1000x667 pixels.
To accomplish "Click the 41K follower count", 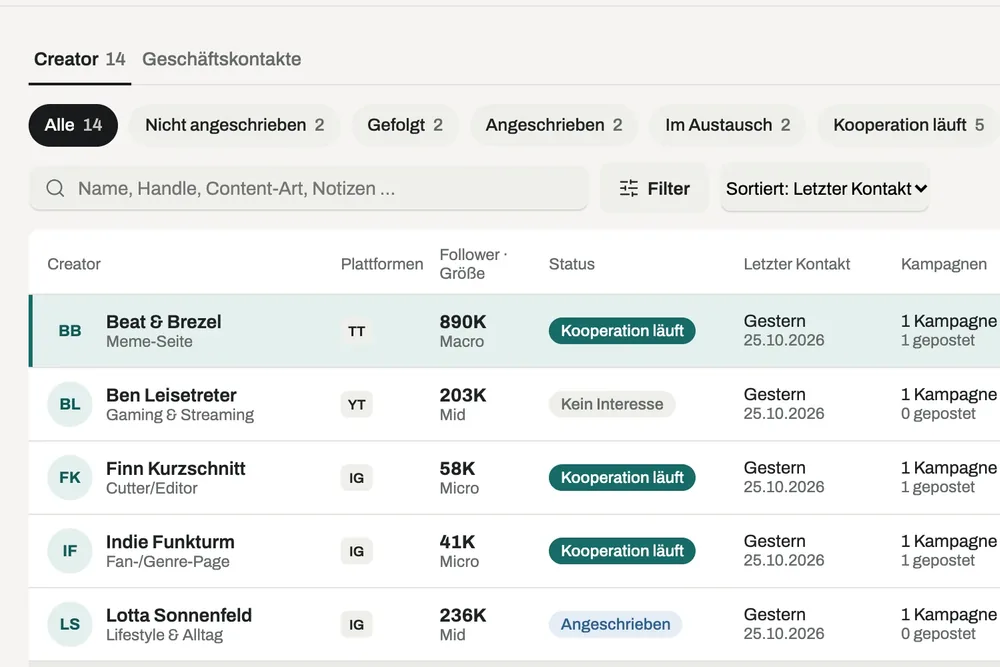I will click(x=457, y=541).
